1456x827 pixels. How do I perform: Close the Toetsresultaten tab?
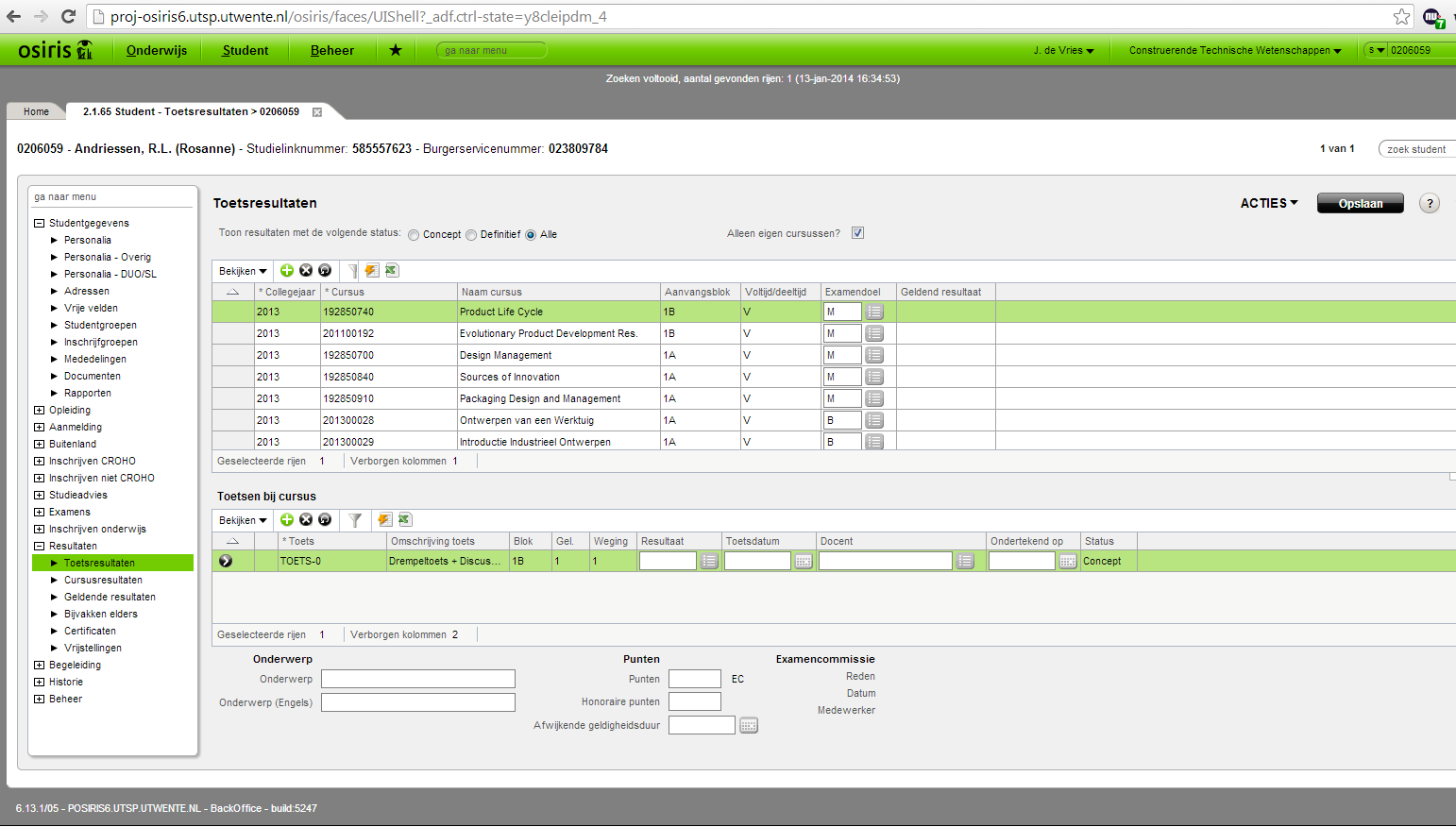tap(317, 112)
